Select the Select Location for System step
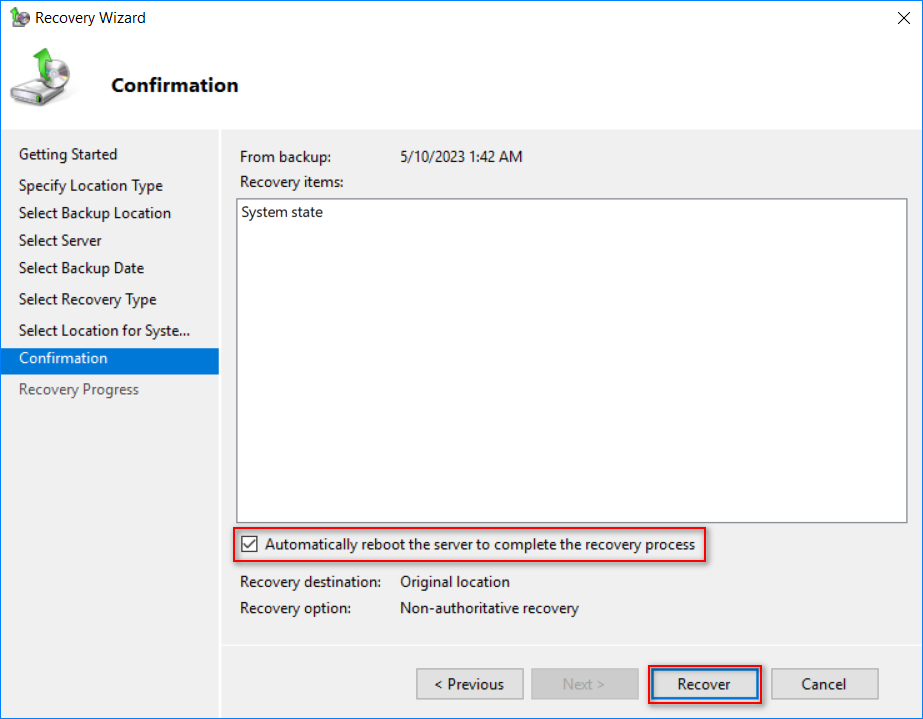The height and width of the screenshot is (719, 923). [x=104, y=330]
